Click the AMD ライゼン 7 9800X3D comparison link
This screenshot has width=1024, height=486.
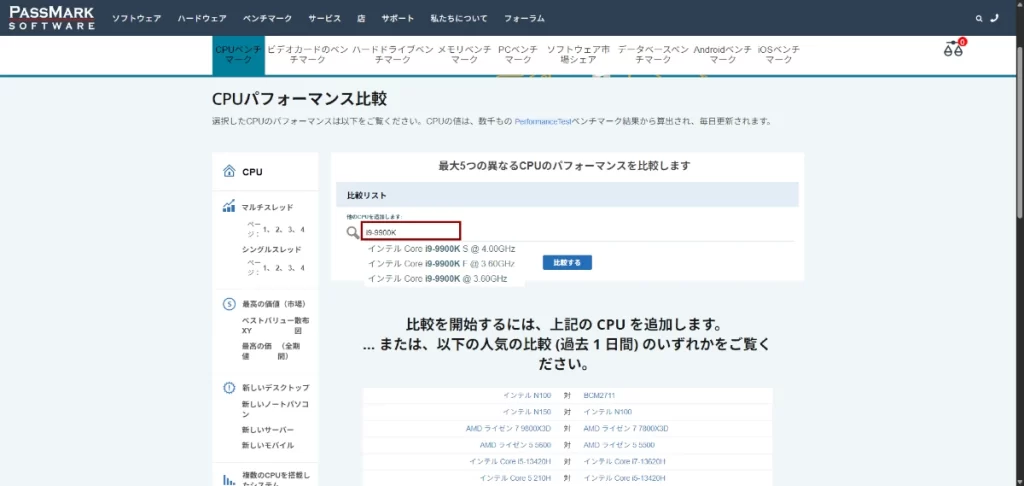(508, 428)
